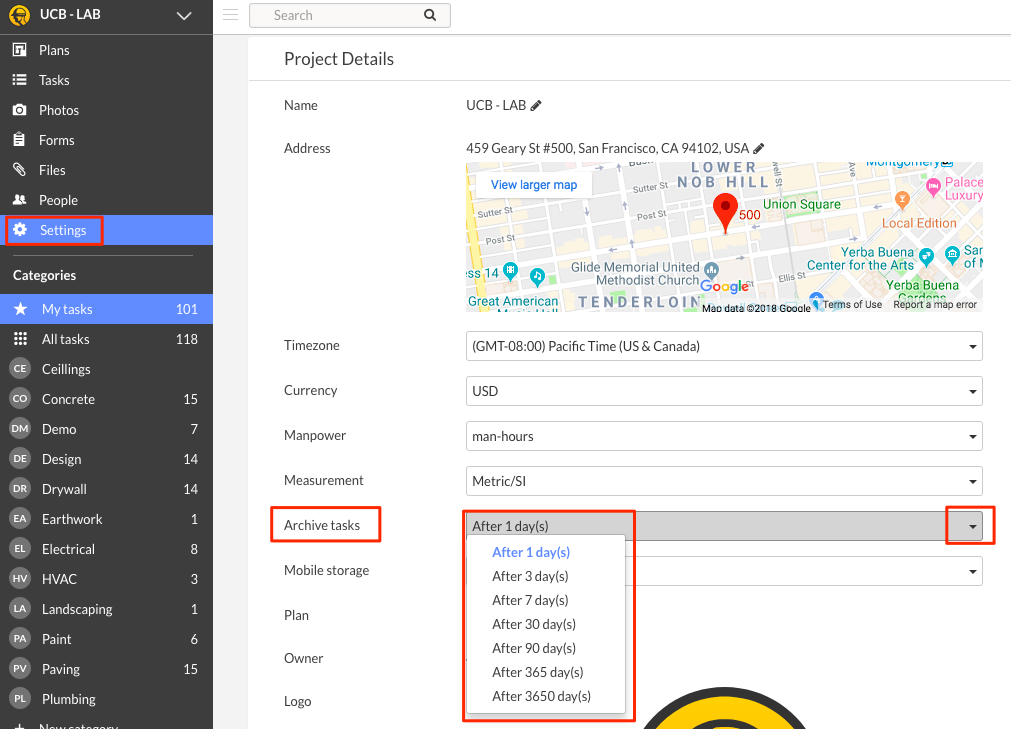Click the Archive tasks dropdown arrow
Image resolution: width=1011 pixels, height=729 pixels.
(x=972, y=527)
